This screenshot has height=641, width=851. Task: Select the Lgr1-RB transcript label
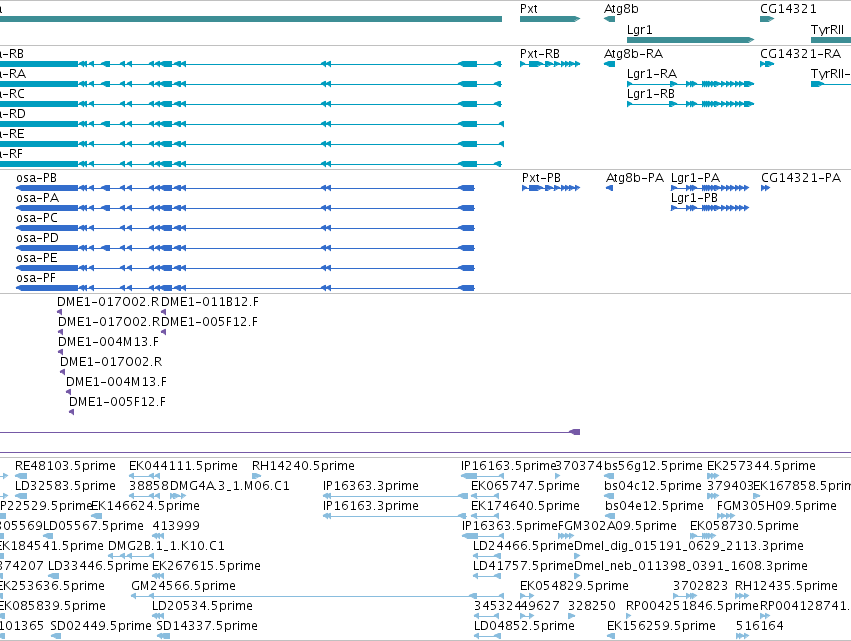[651, 94]
